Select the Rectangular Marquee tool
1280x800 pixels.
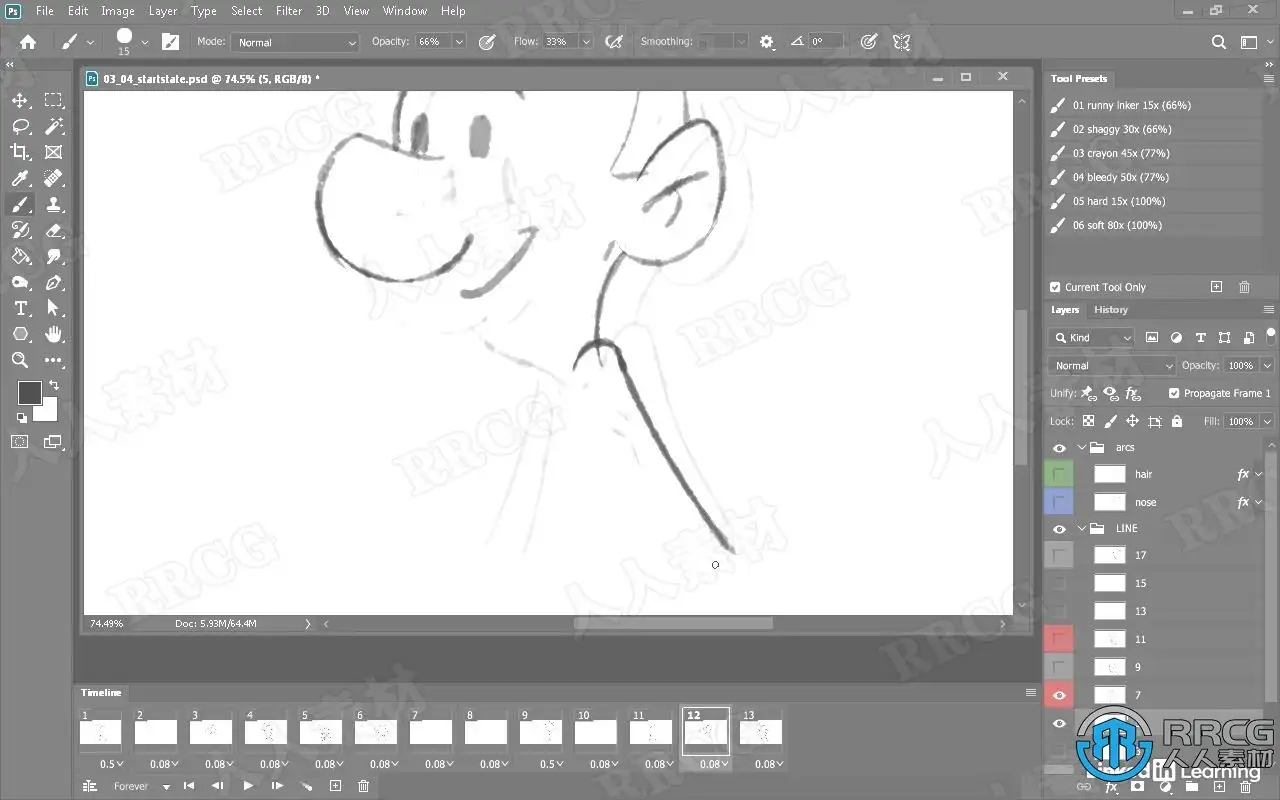coord(54,100)
